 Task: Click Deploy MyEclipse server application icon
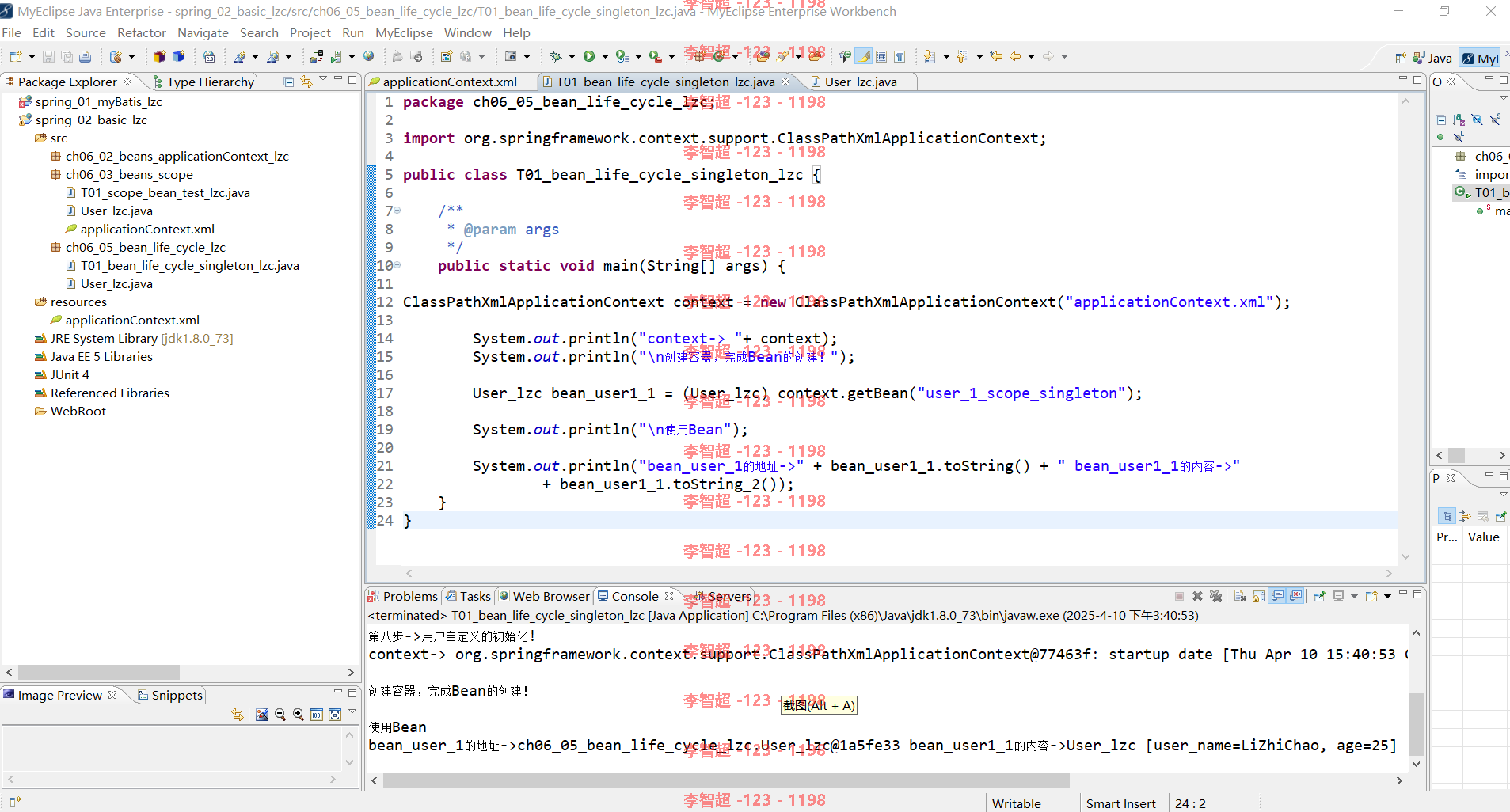316,56
